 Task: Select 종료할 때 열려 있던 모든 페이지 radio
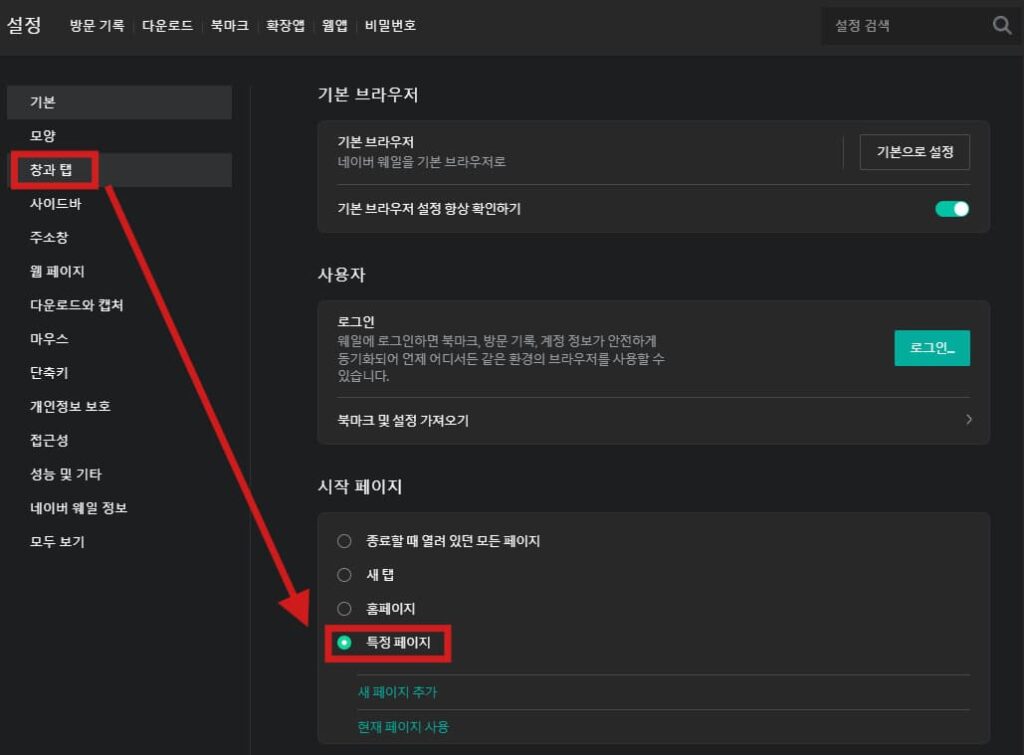coord(344,541)
